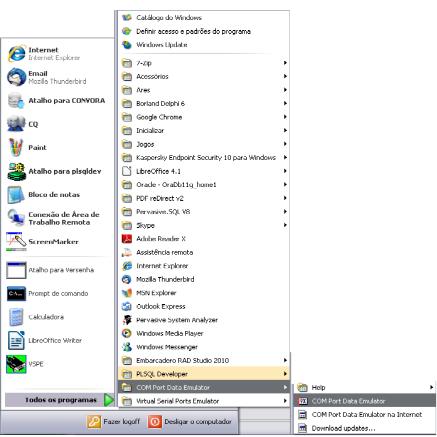Open Embarcadero RAD Studio 2010 entry
Screen dimensions: 437x437
tap(204, 360)
